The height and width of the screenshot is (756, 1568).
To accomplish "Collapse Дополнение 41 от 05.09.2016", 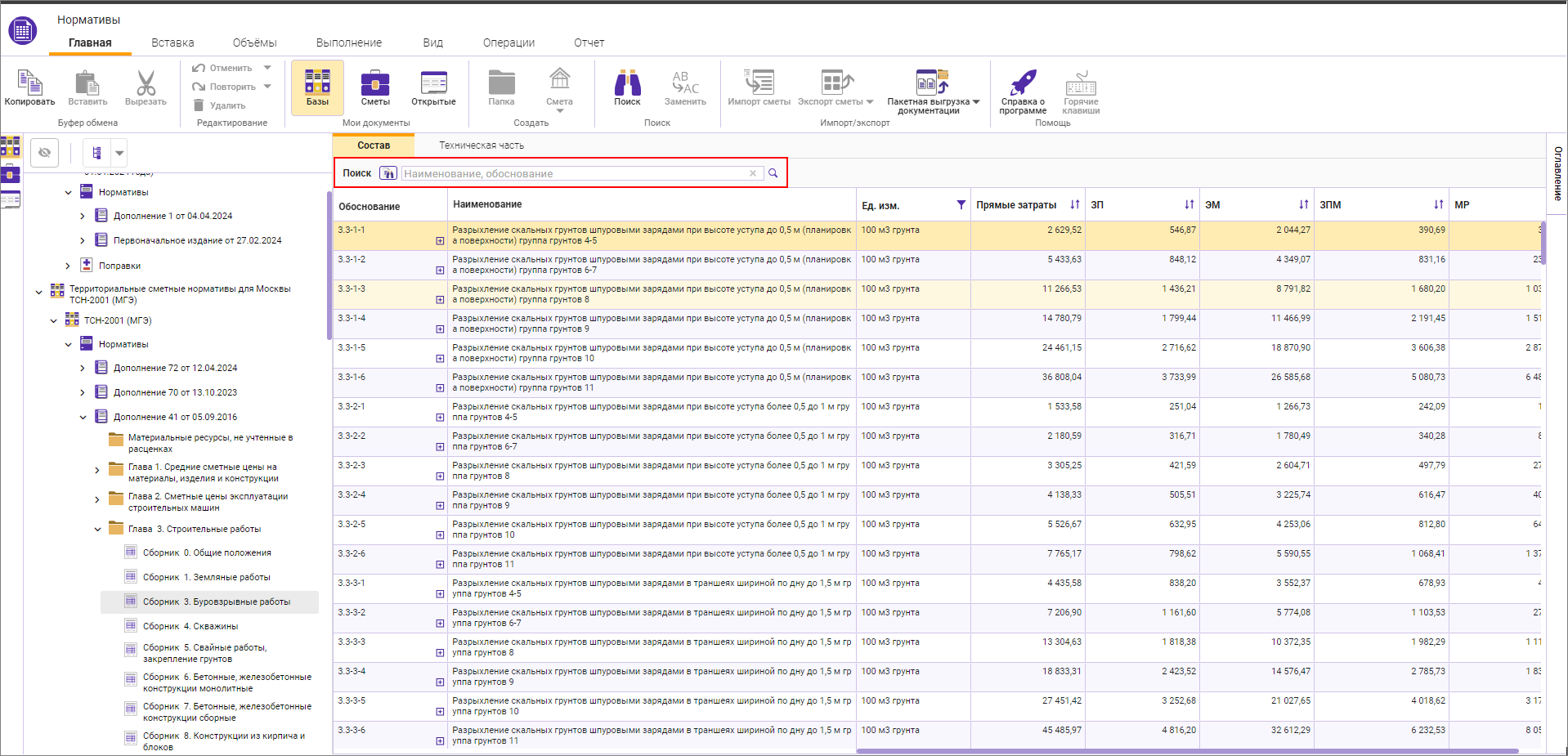I will [83, 417].
